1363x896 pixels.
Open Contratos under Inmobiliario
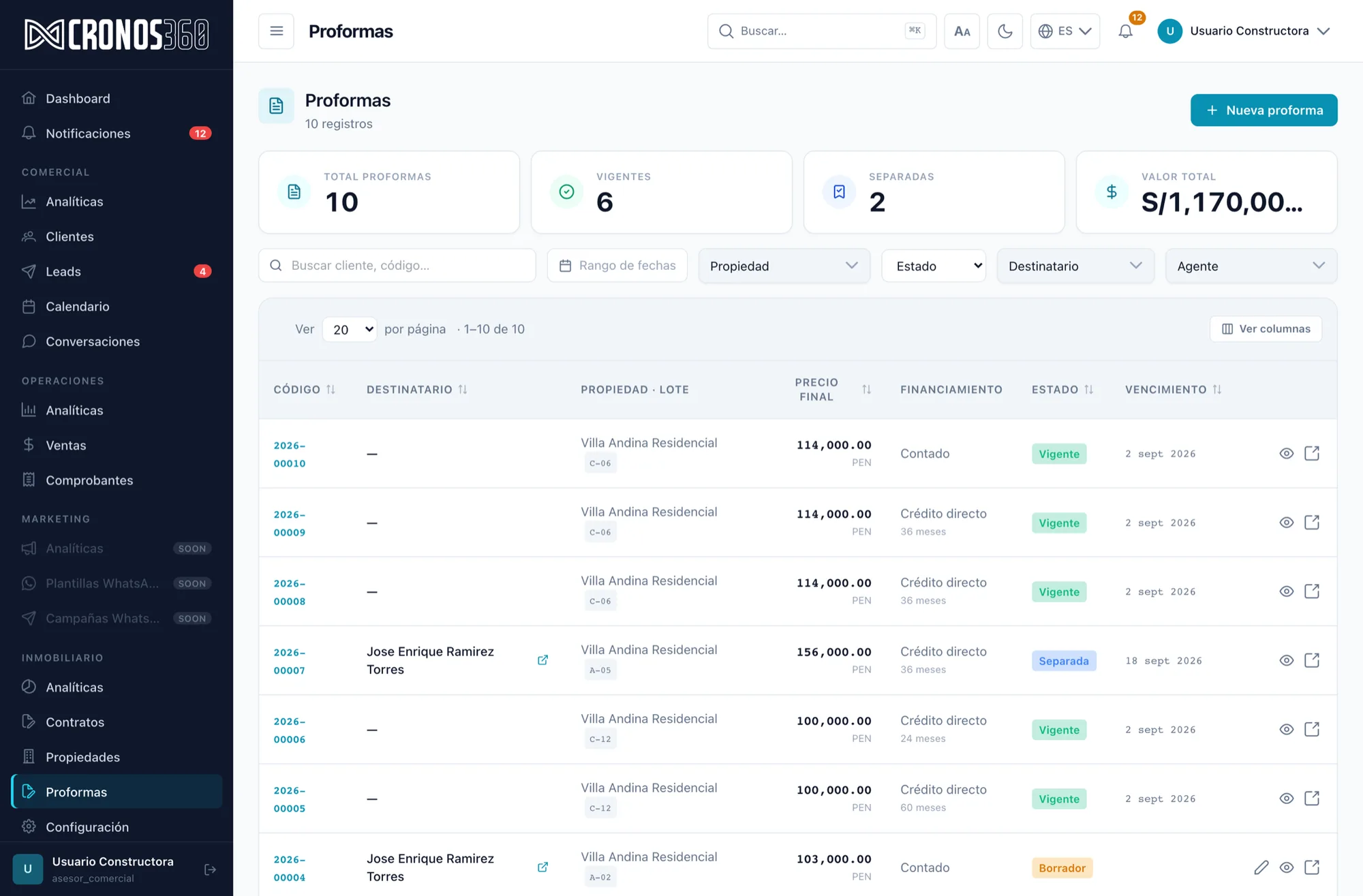[117, 722]
